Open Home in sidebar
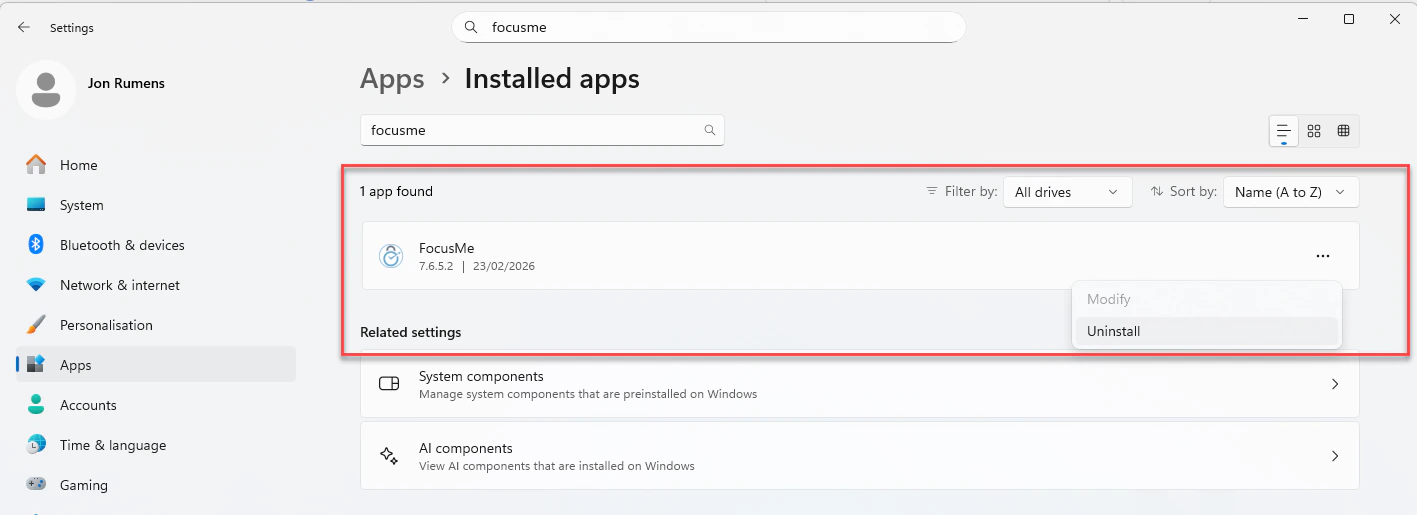The height and width of the screenshot is (515, 1417). coord(156,165)
